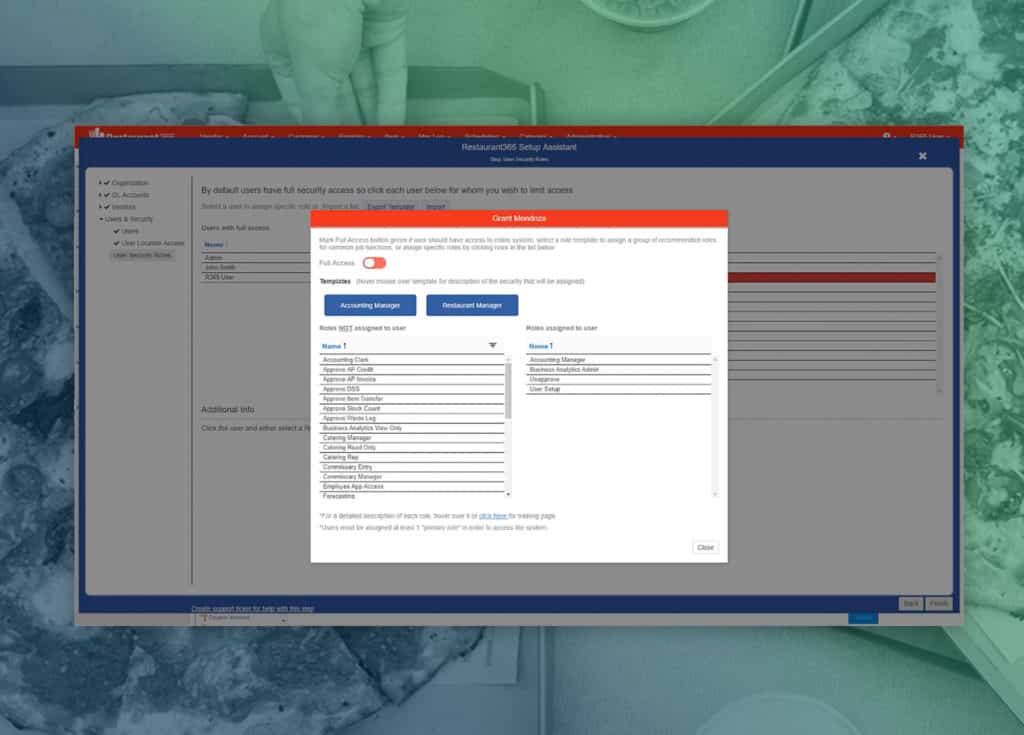Collapse the Users & Security tree node
Screen dimensions: 1024x735
click(101, 219)
